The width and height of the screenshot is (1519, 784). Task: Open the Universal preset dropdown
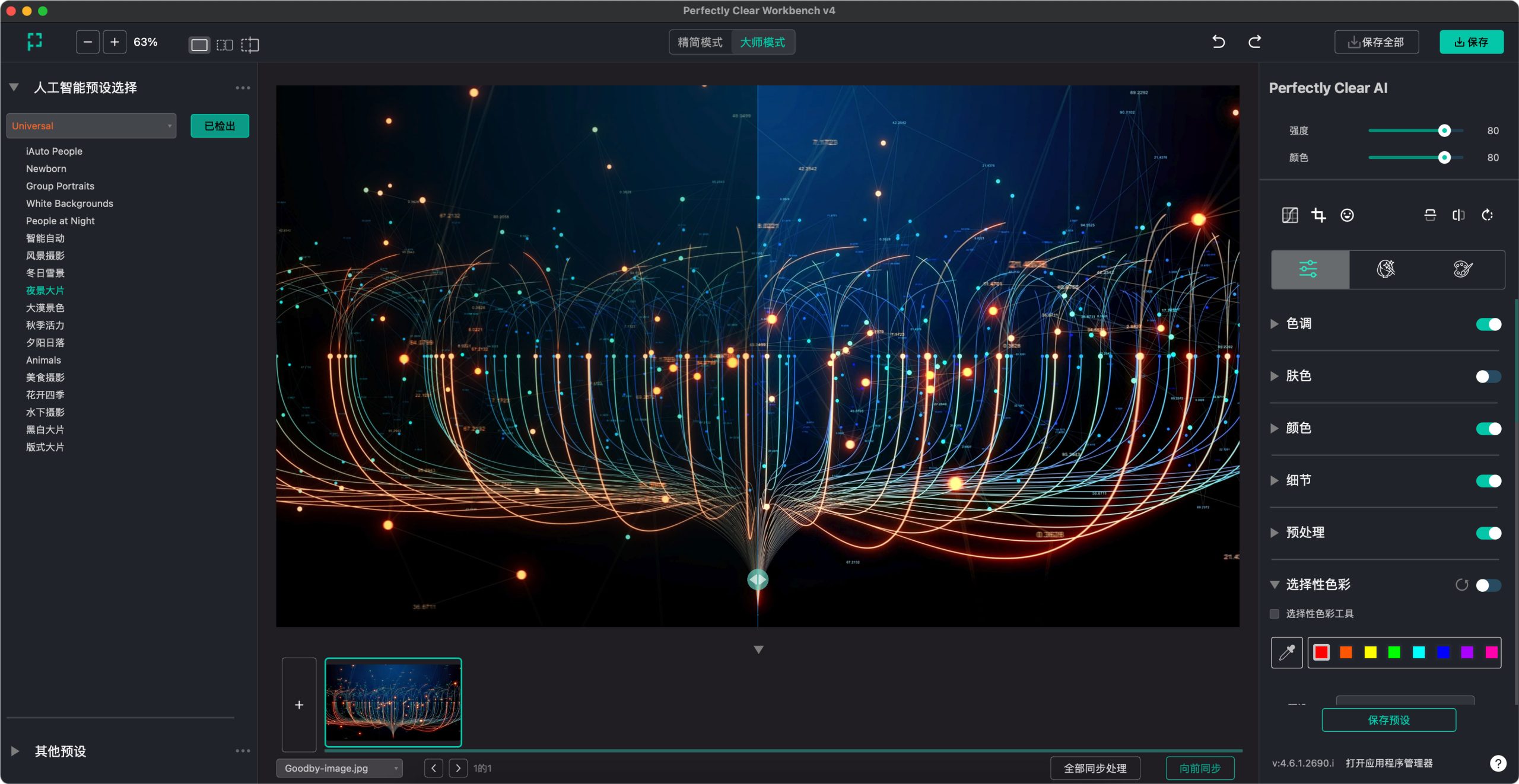pyautogui.click(x=91, y=126)
